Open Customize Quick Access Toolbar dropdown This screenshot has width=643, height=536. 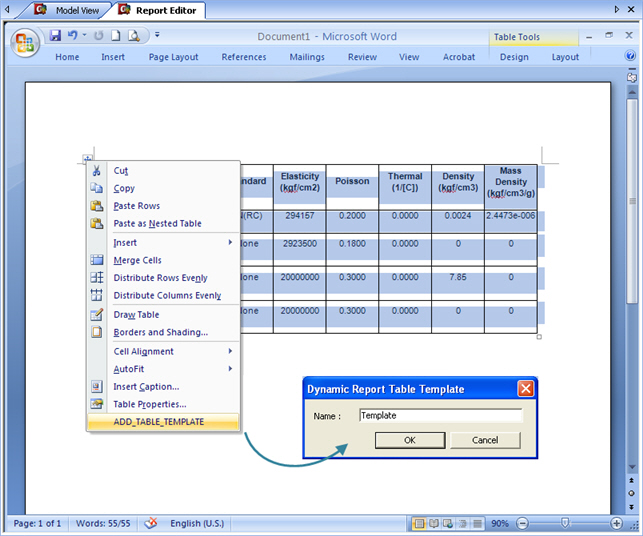(x=157, y=36)
